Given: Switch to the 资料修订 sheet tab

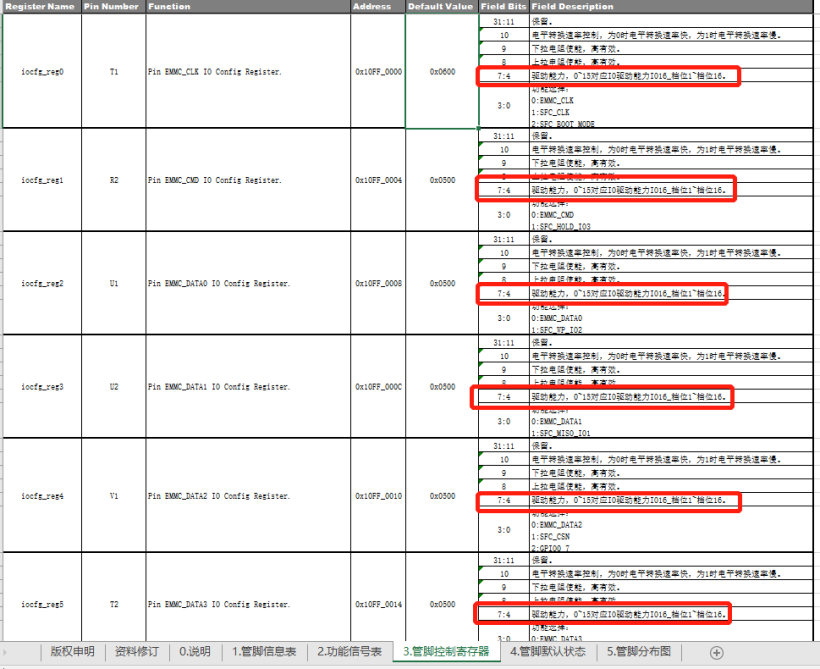Looking at the screenshot, I should (136, 652).
